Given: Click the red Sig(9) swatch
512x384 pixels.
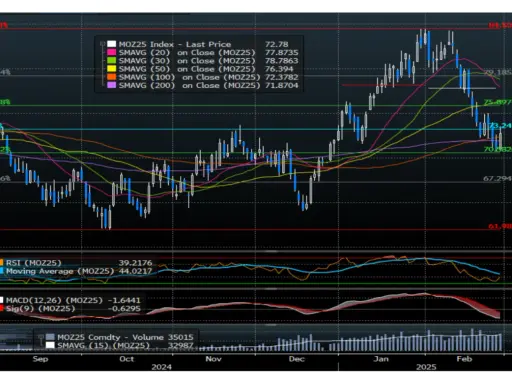Looking at the screenshot, I should tap(2, 308).
